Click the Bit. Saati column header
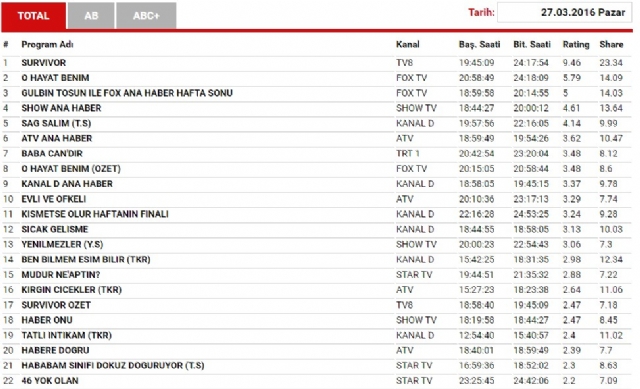Screen dimensions: 640x389 532,44
